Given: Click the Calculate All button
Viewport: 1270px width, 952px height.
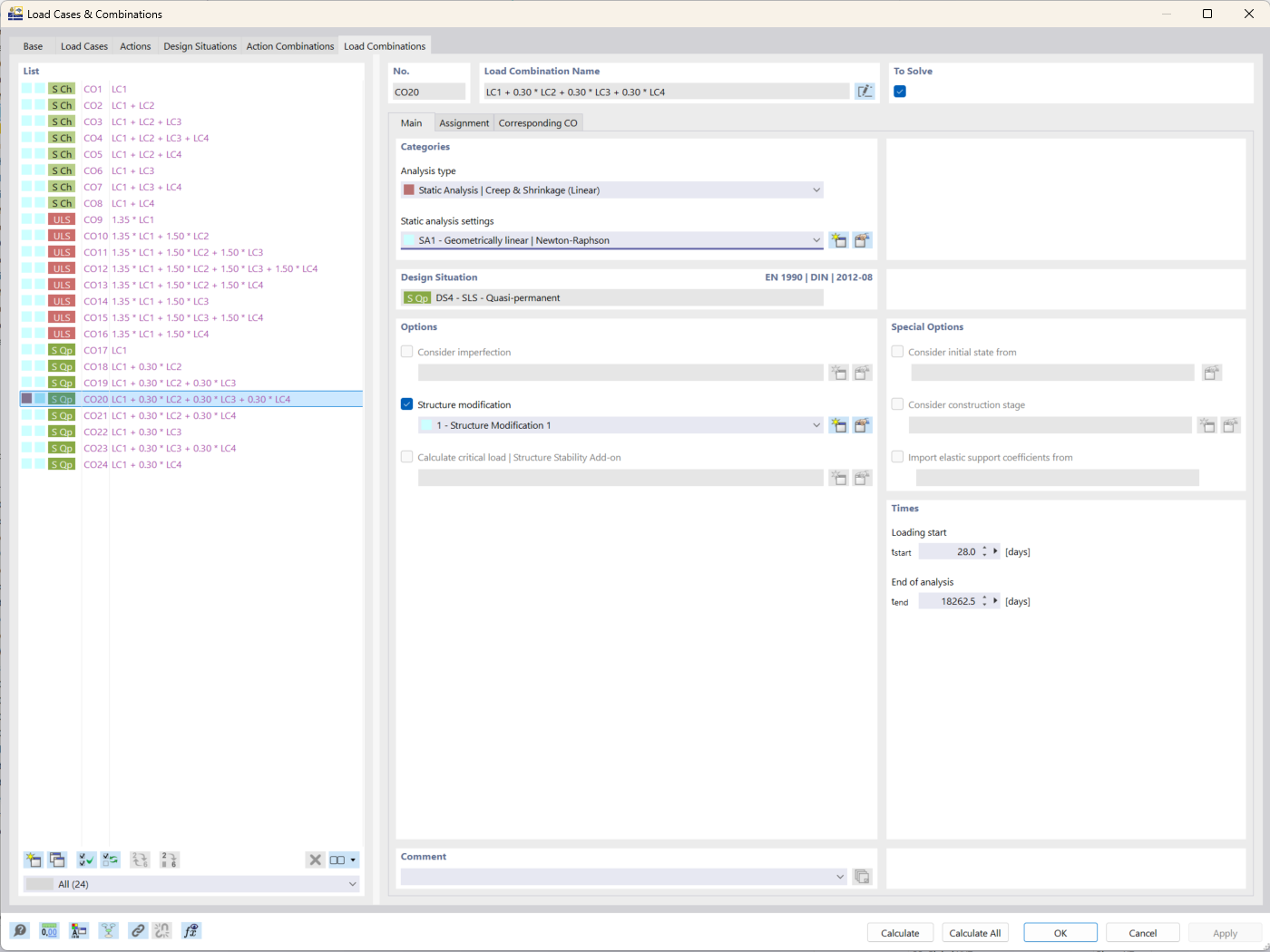Looking at the screenshot, I should [x=974, y=932].
